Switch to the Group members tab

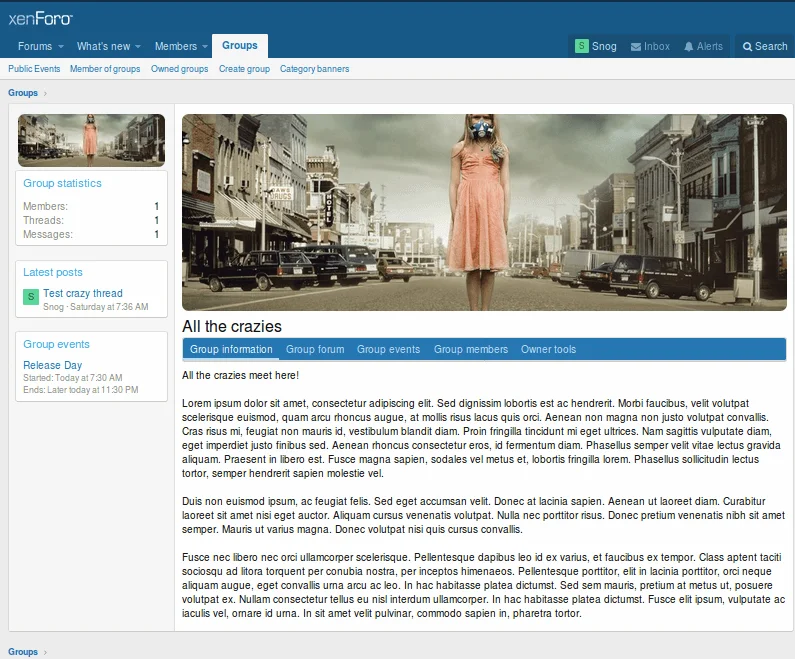(470, 349)
